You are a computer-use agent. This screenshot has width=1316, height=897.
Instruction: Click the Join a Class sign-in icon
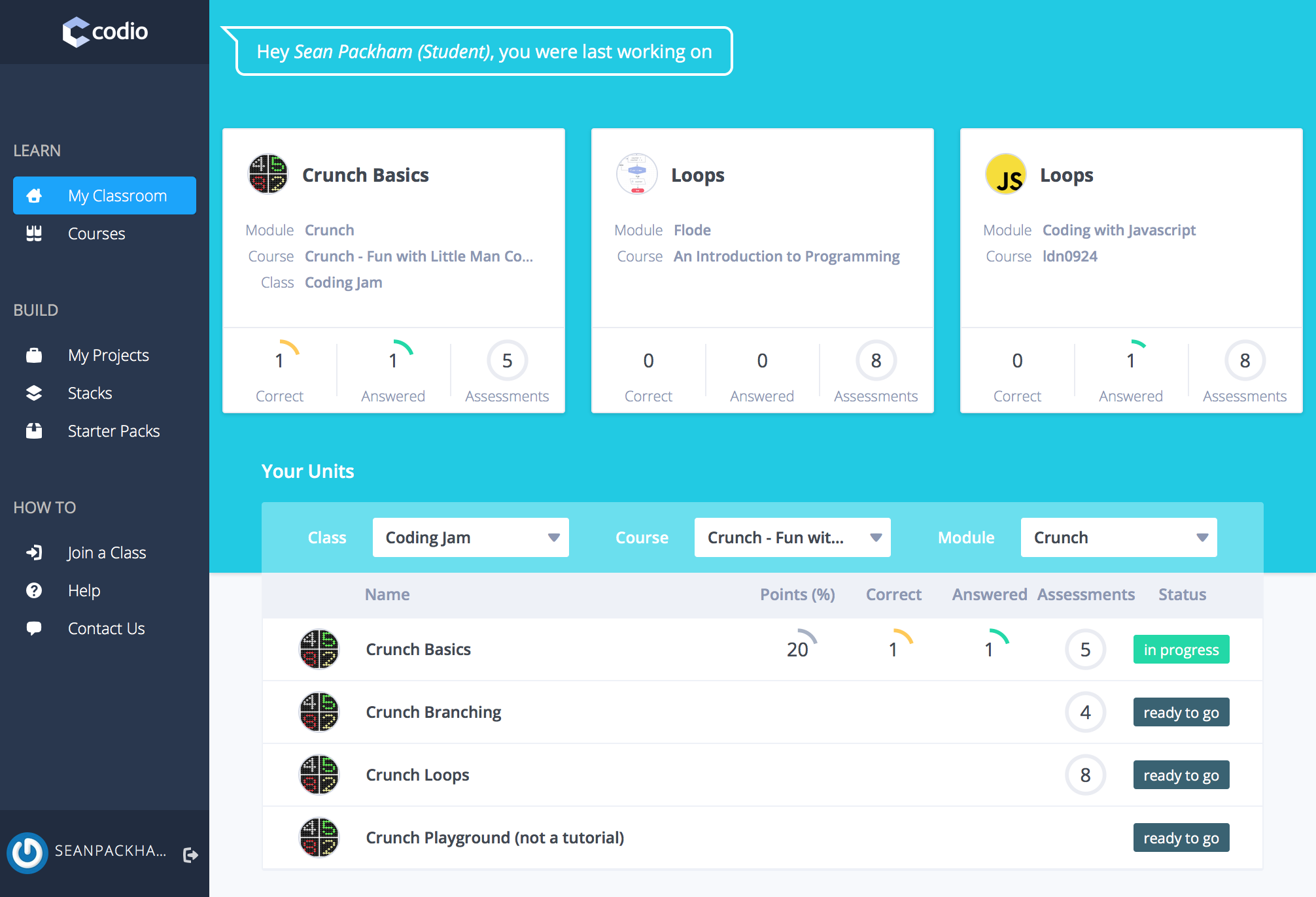[x=33, y=551]
